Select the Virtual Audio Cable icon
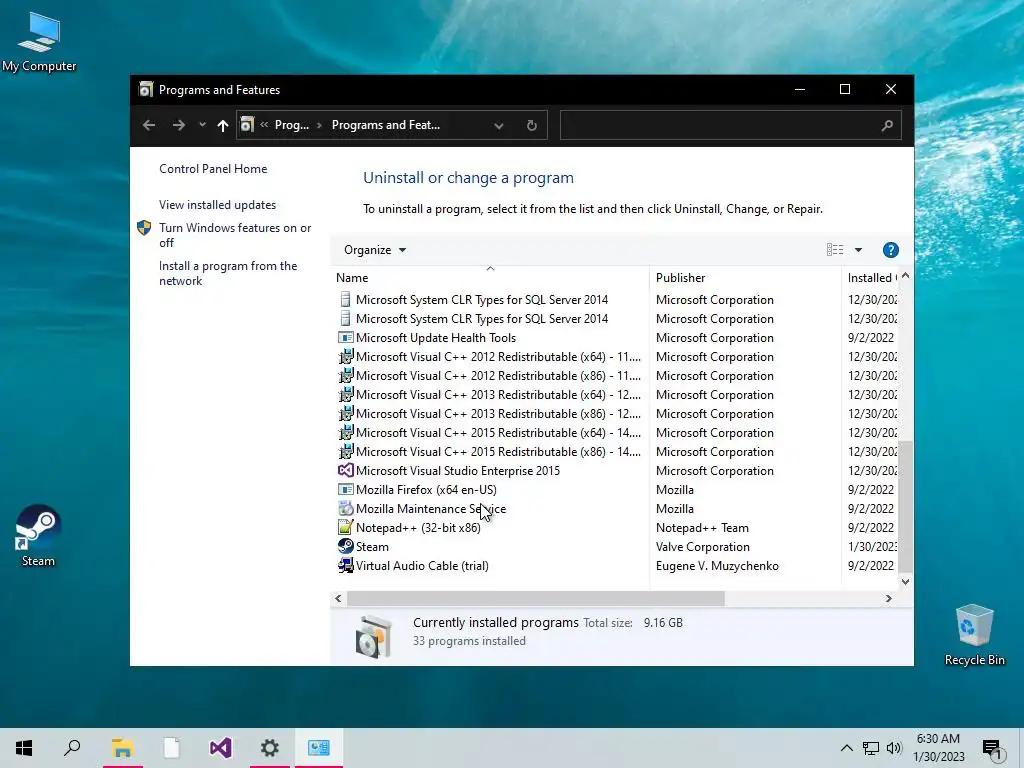 [x=345, y=565]
